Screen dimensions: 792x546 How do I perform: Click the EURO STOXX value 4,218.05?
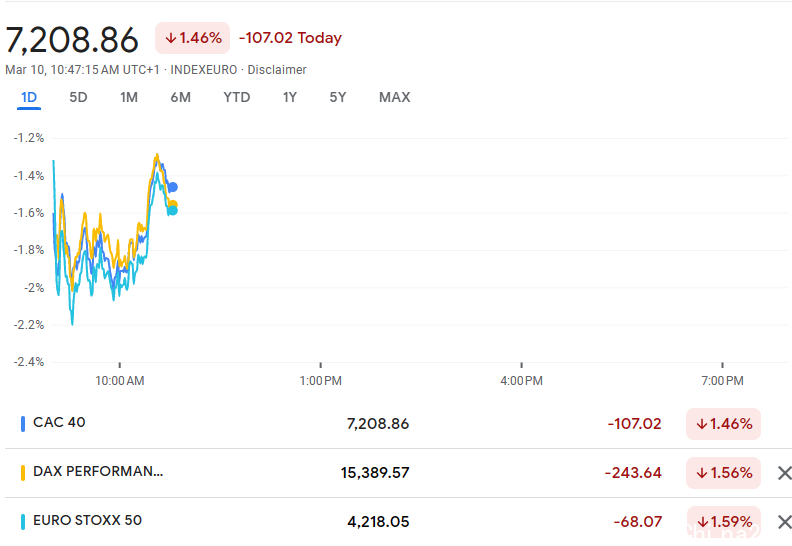[378, 522]
